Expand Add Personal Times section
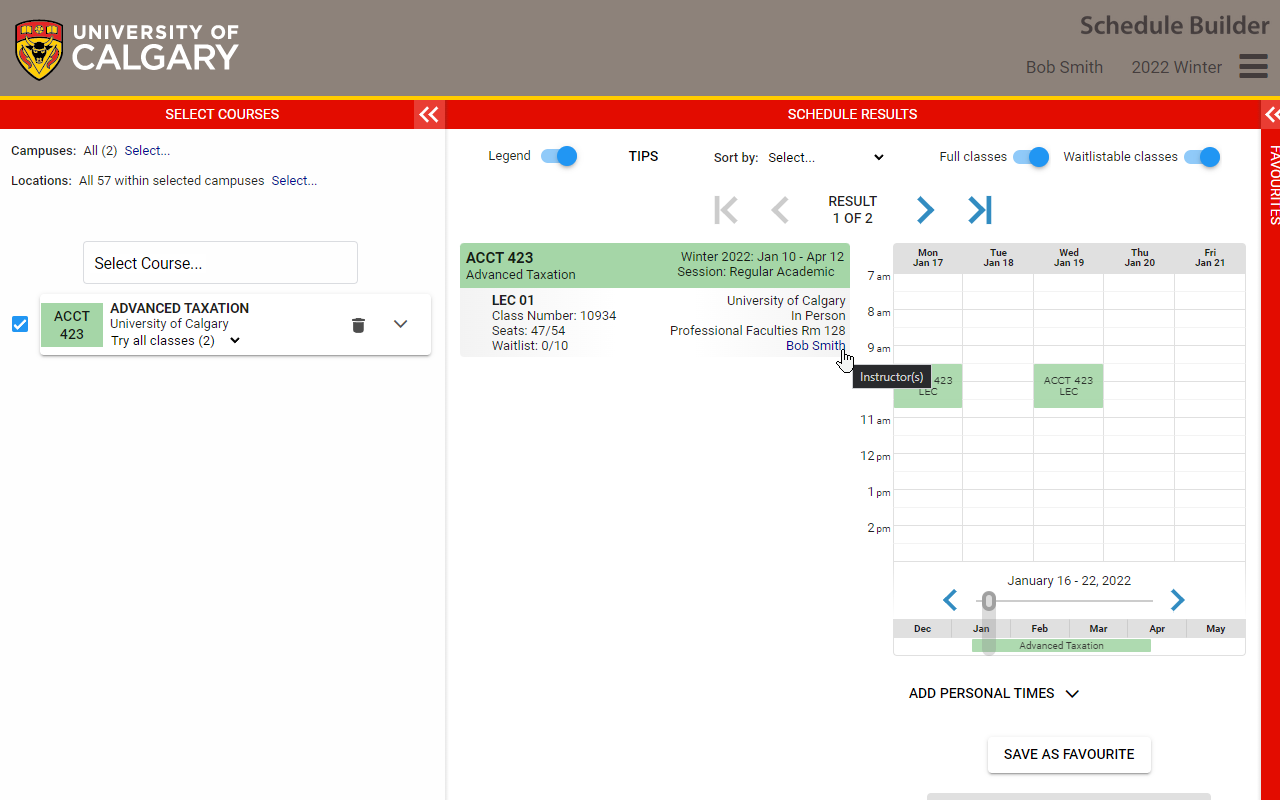The height and width of the screenshot is (800, 1280). 994,693
